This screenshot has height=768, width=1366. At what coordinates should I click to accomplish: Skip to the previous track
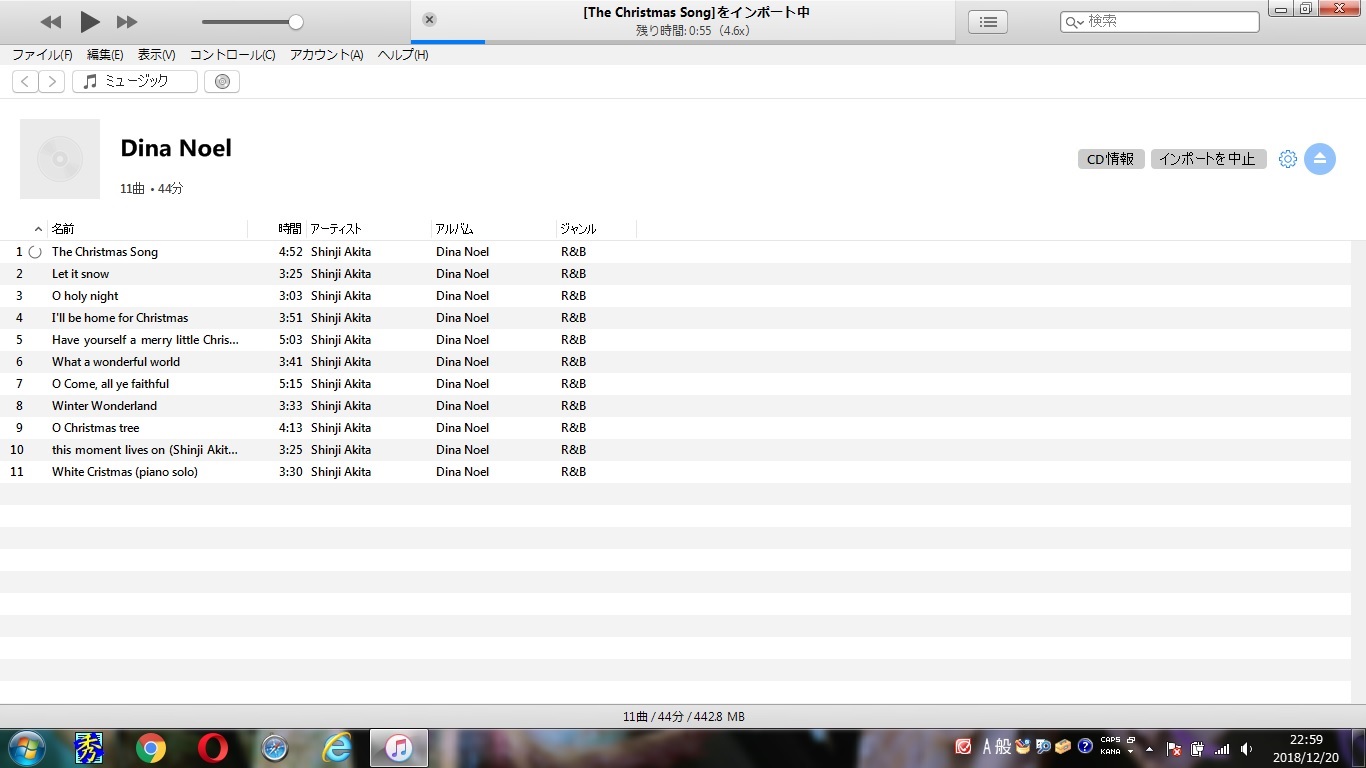coord(51,22)
